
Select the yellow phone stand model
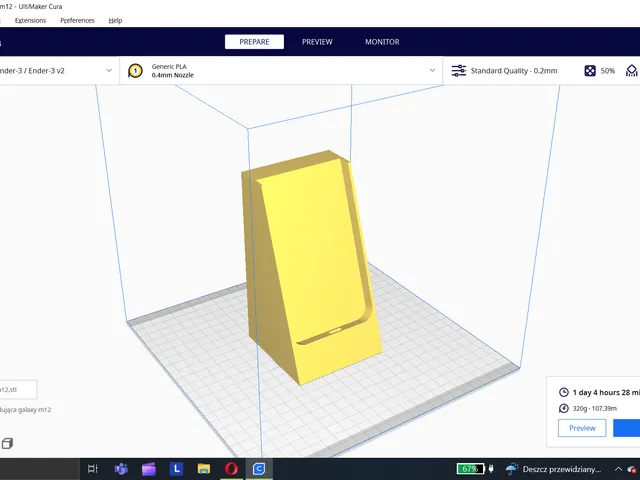[x=312, y=265]
